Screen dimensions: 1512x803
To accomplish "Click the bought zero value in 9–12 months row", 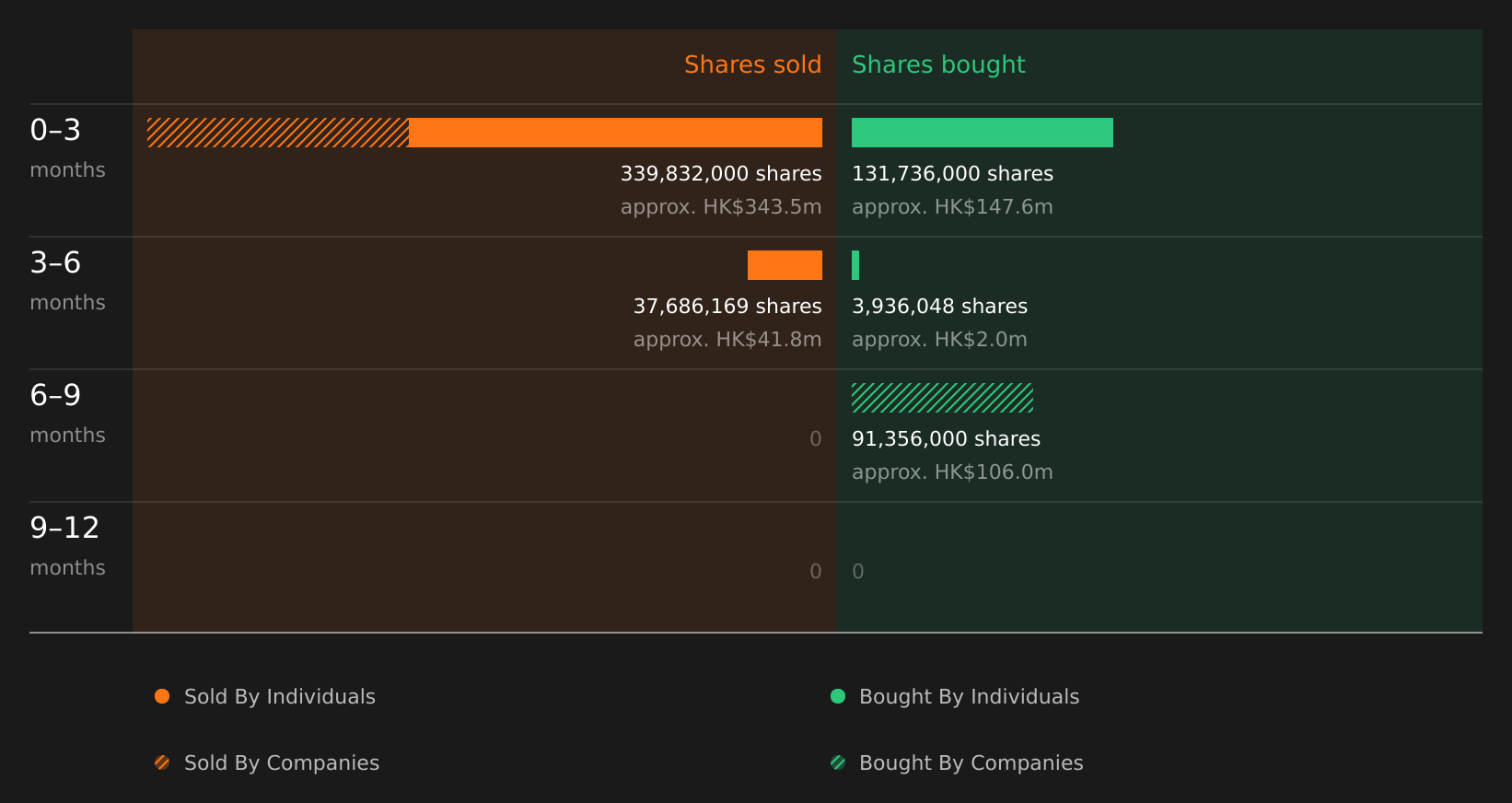I will coord(858,572).
